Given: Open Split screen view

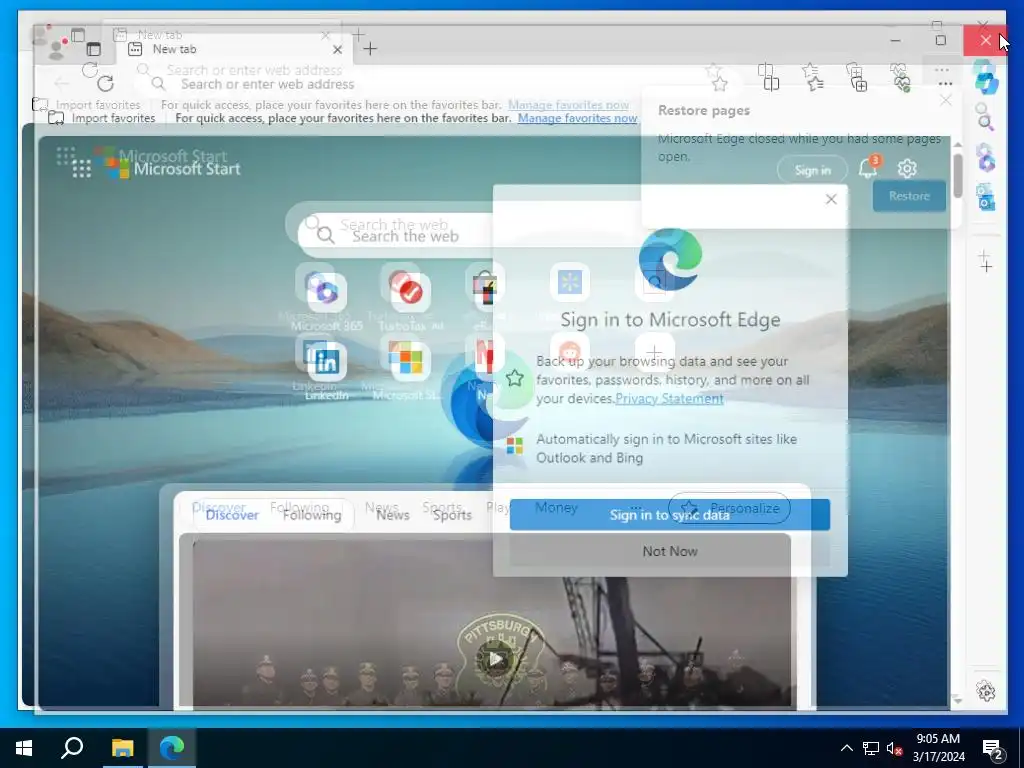Looking at the screenshot, I should 771,84.
